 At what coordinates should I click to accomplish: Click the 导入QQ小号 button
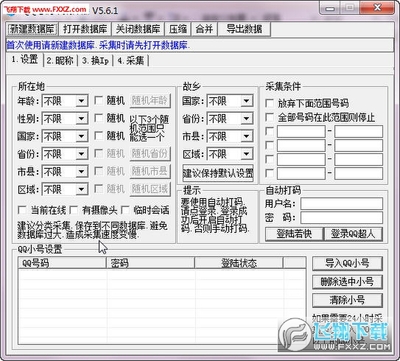point(347,263)
